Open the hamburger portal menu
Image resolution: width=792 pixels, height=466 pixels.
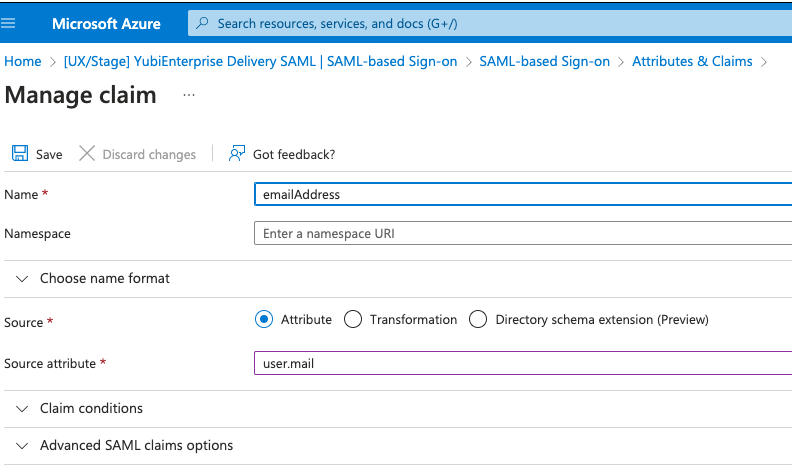point(8,23)
